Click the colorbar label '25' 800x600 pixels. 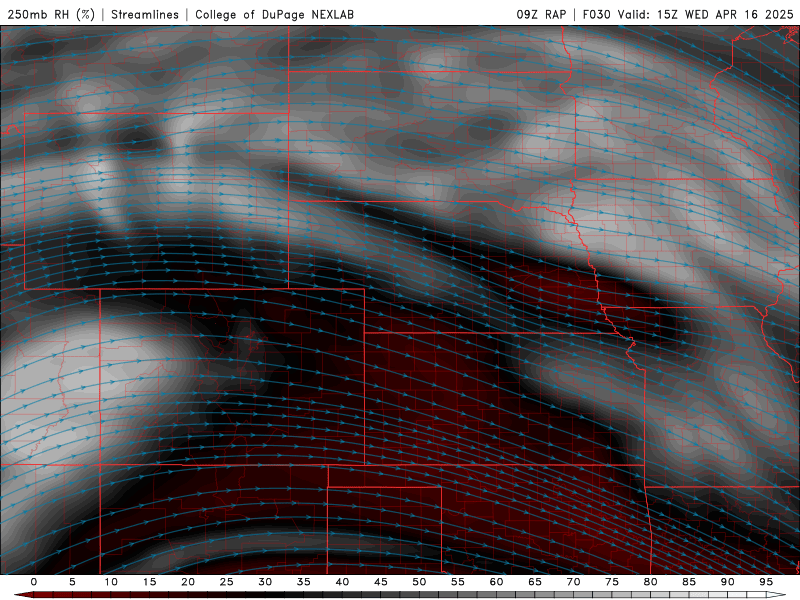[x=227, y=582]
